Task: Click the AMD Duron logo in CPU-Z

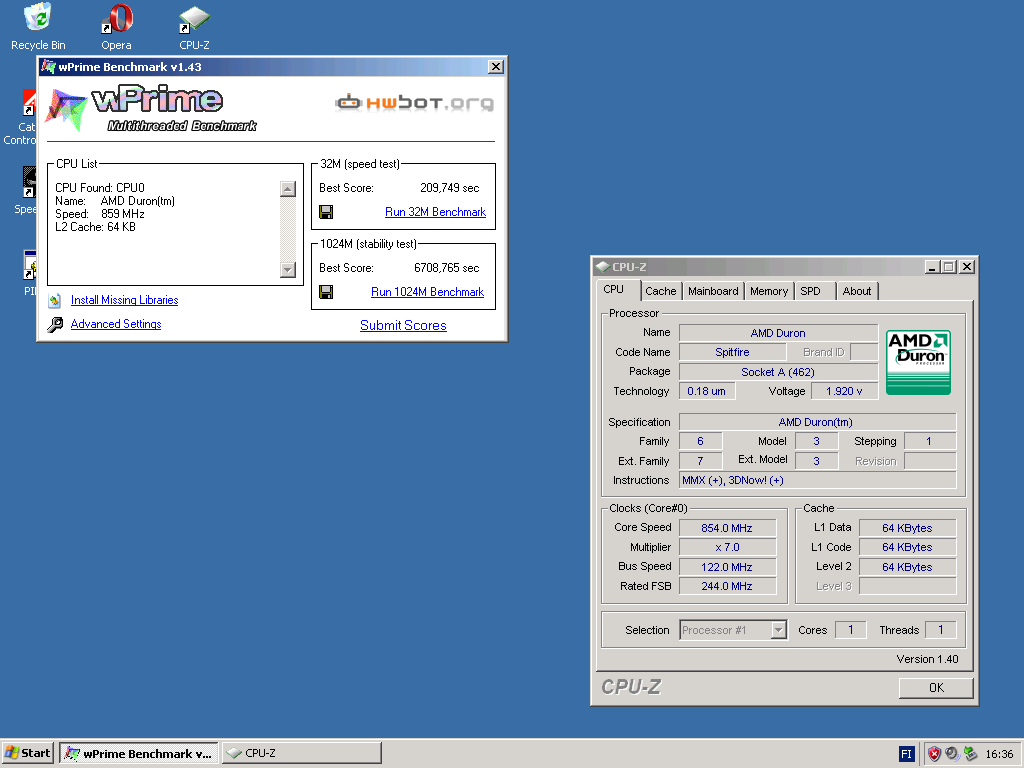Action: [x=918, y=362]
